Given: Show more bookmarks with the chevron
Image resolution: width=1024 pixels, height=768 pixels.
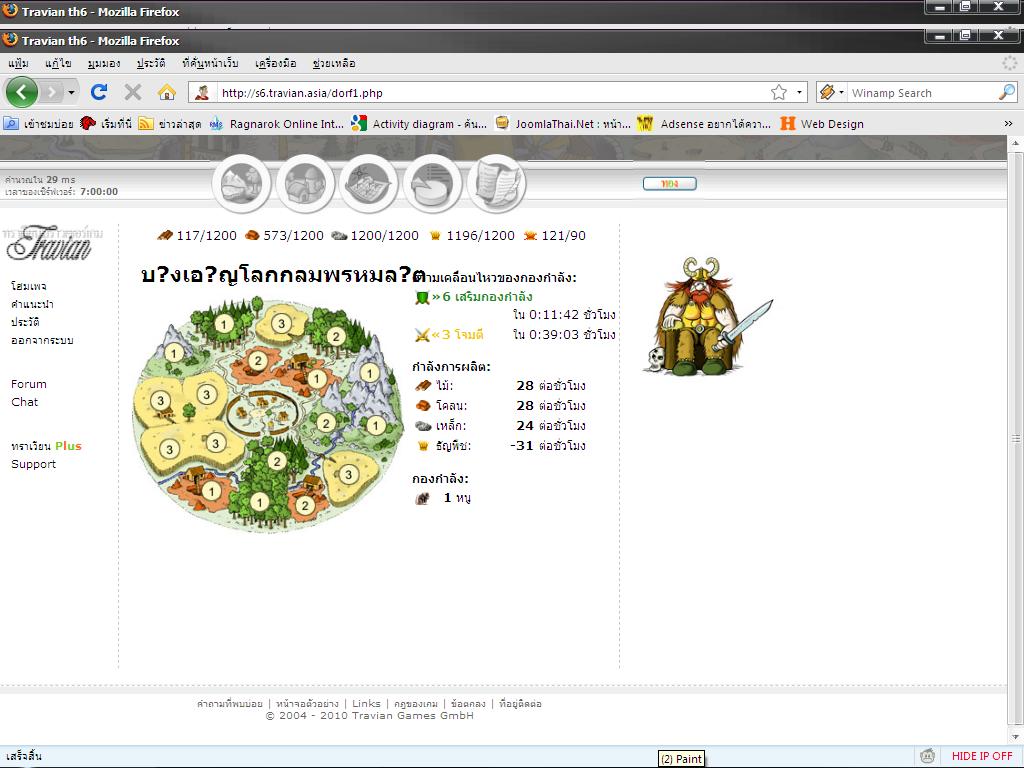Looking at the screenshot, I should 1008,123.
